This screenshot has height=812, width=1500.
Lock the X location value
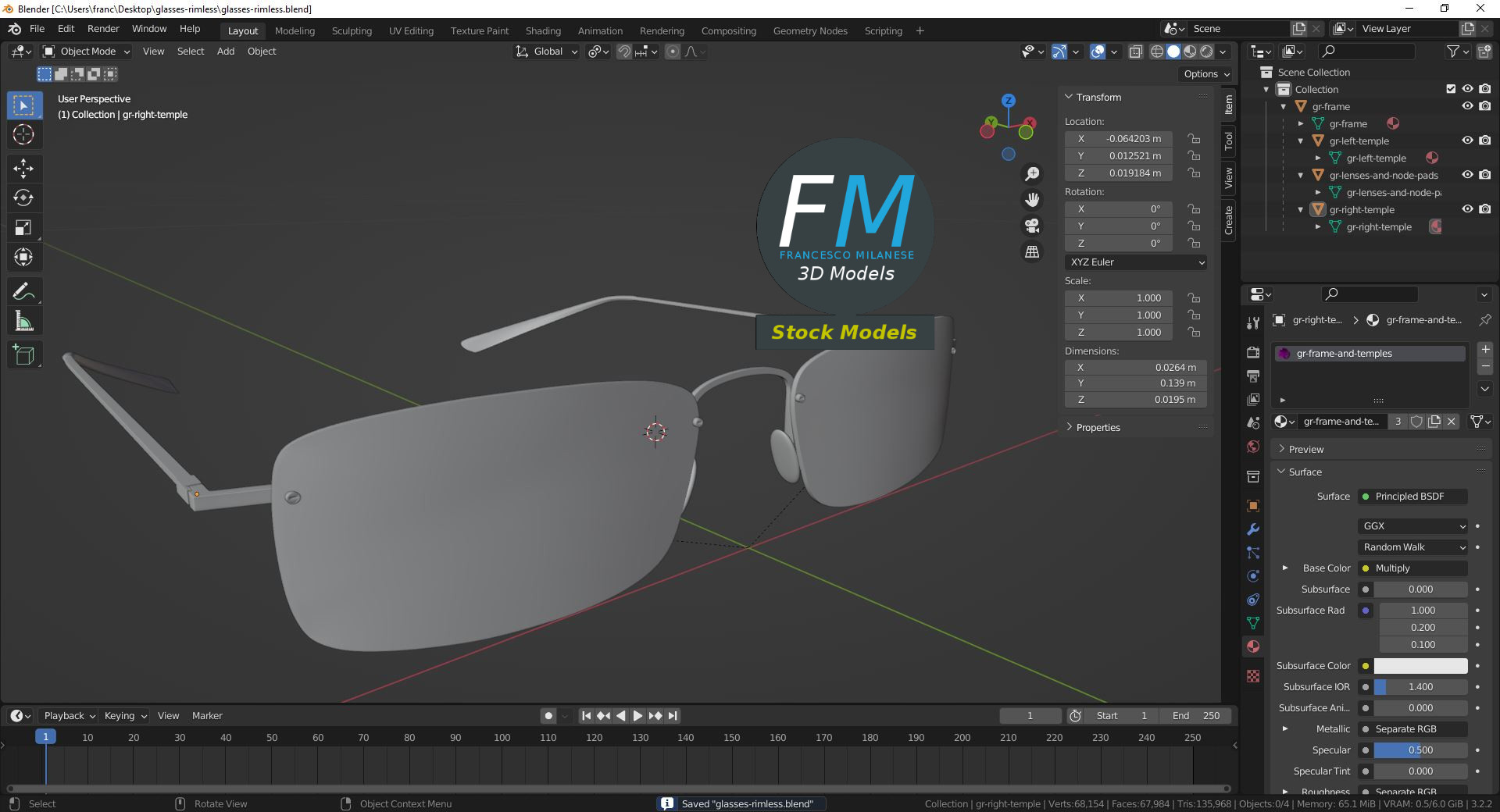point(1194,139)
